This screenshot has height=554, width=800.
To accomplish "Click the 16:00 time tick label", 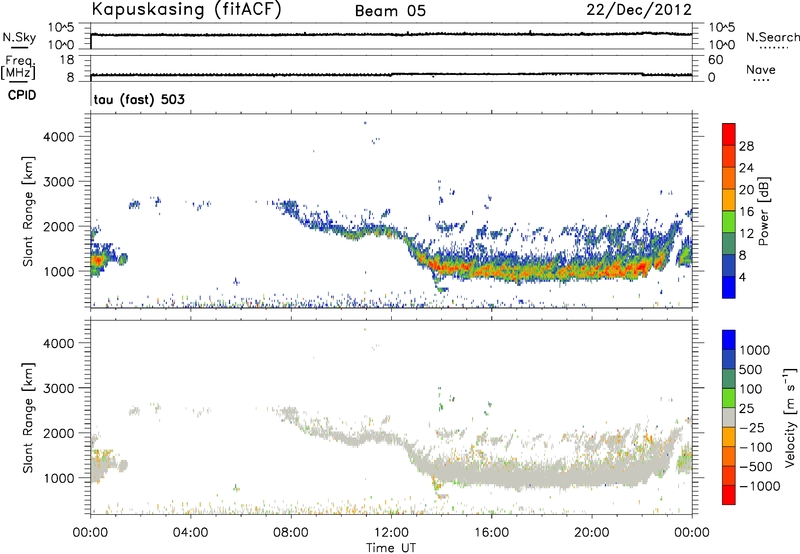I will point(491,533).
